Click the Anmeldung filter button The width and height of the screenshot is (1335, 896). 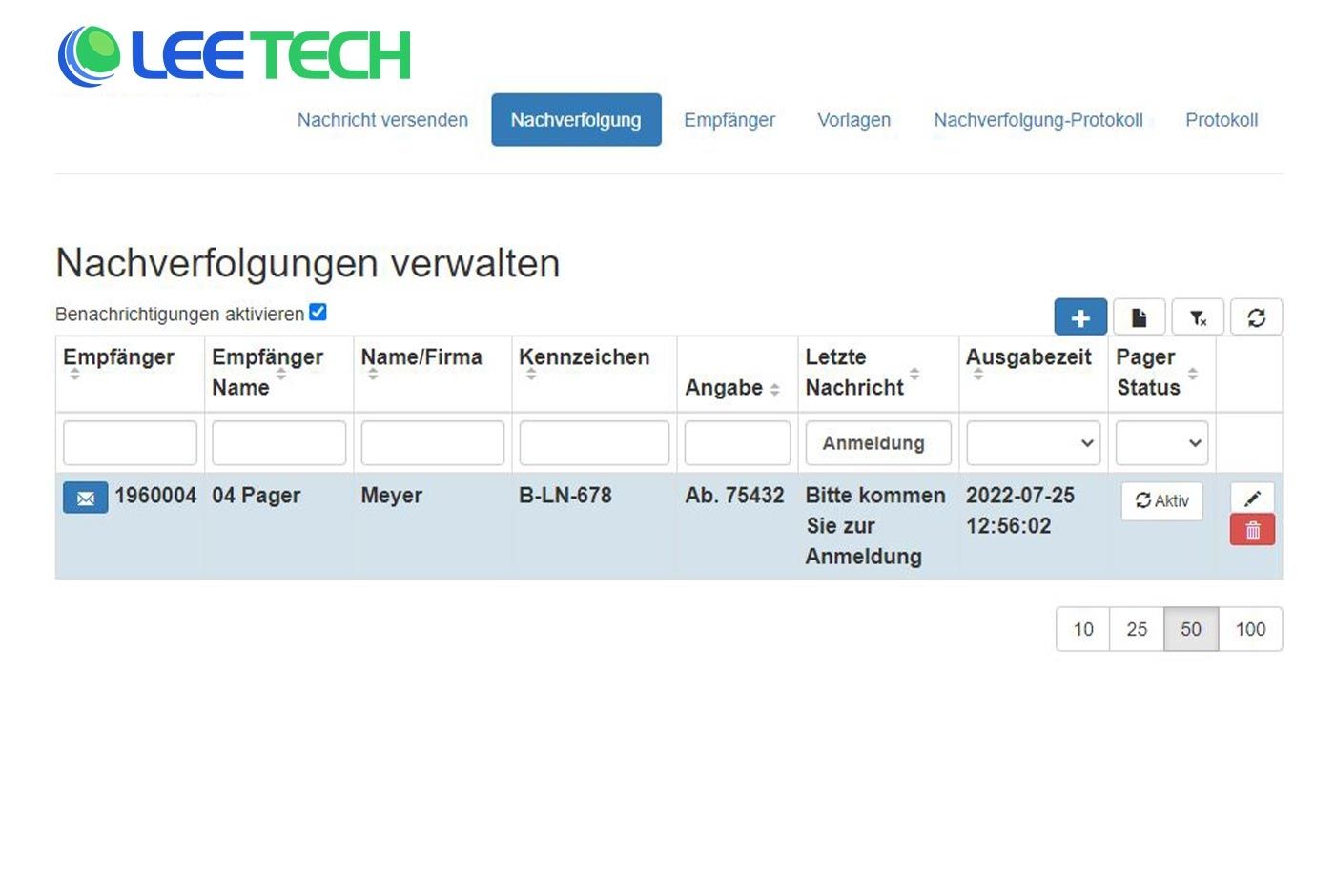coord(877,442)
